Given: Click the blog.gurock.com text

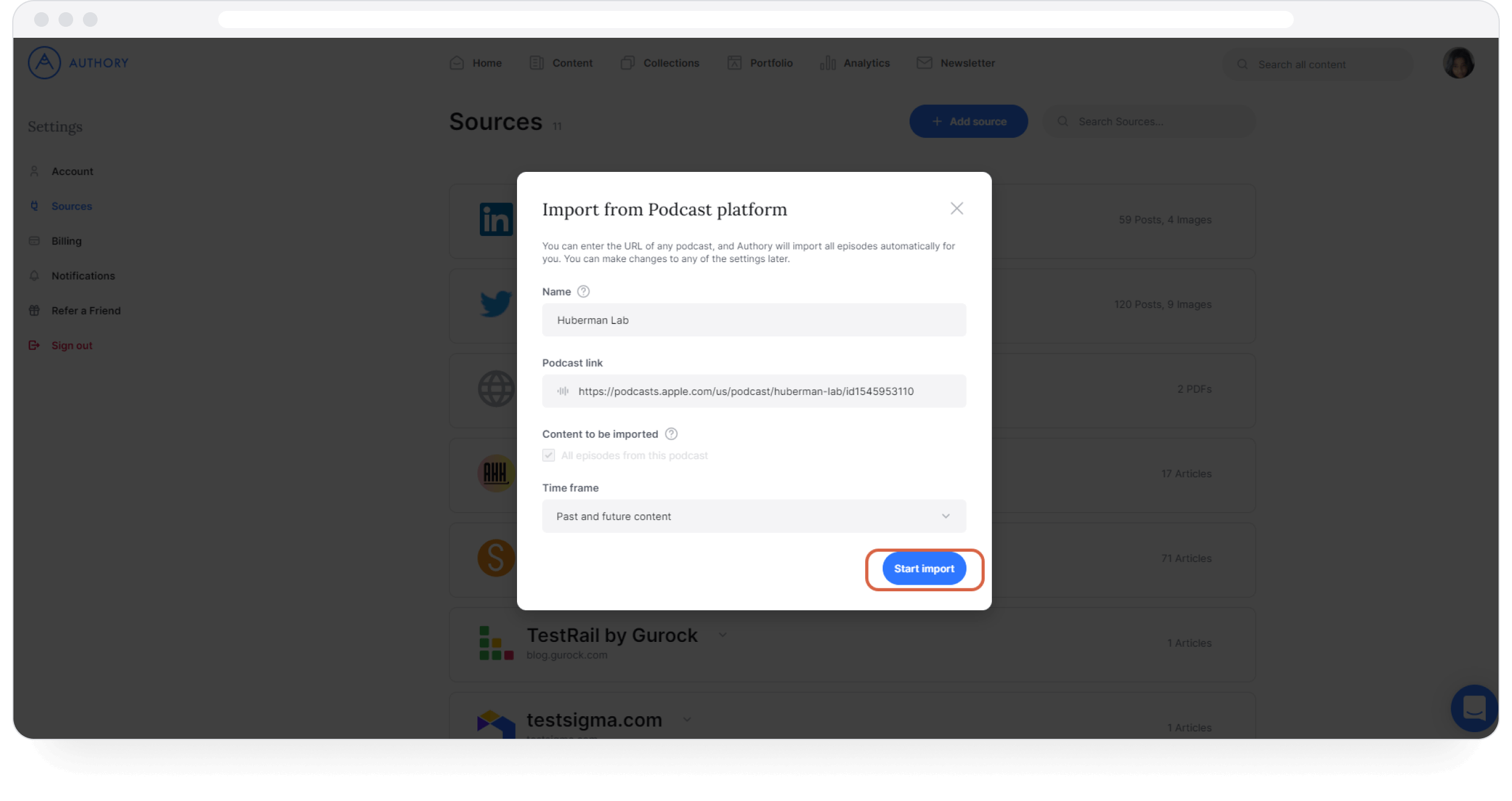Looking at the screenshot, I should point(567,655).
